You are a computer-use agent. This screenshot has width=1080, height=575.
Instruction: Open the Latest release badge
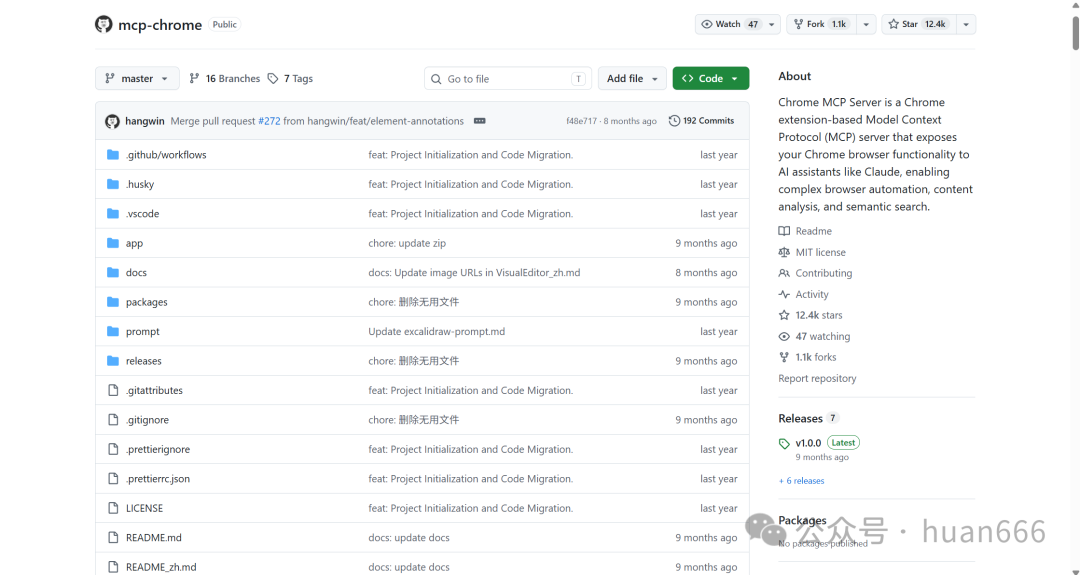843,443
